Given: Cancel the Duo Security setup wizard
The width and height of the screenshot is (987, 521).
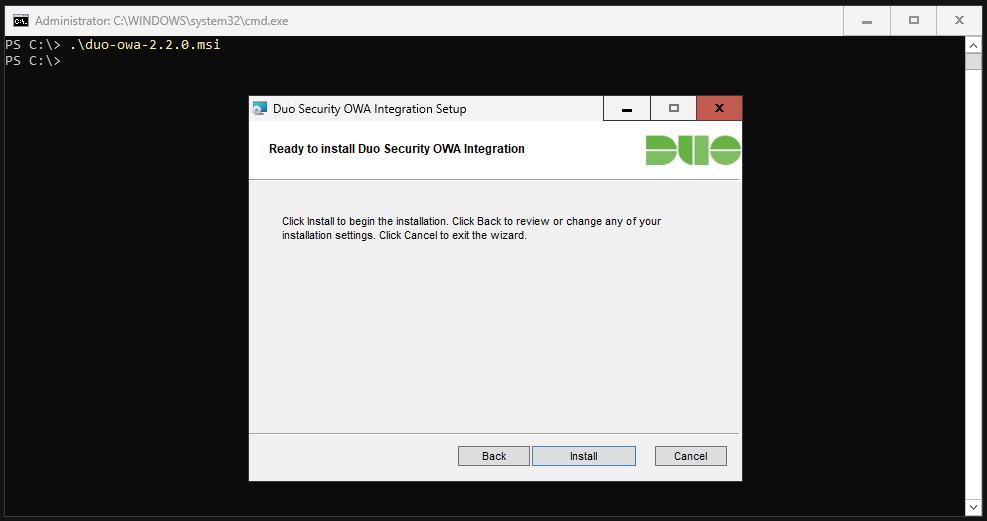Looking at the screenshot, I should (x=691, y=456).
